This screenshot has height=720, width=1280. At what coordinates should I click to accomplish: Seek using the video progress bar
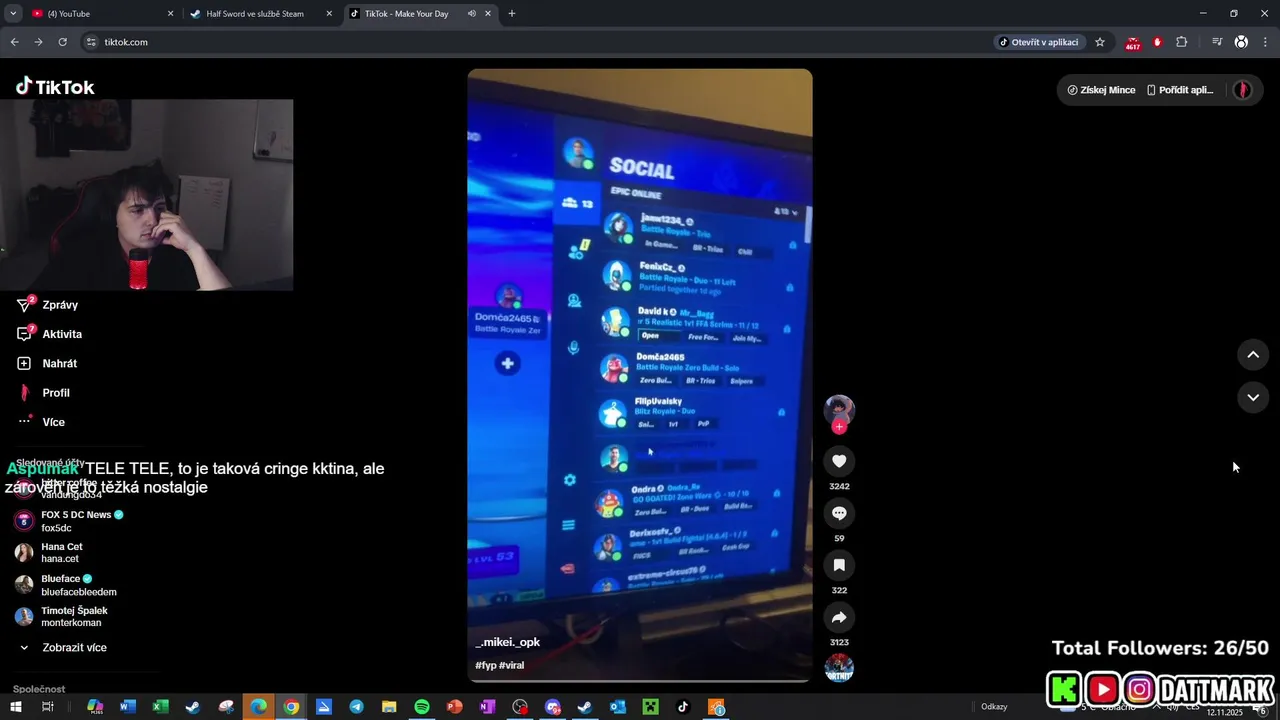point(640,680)
